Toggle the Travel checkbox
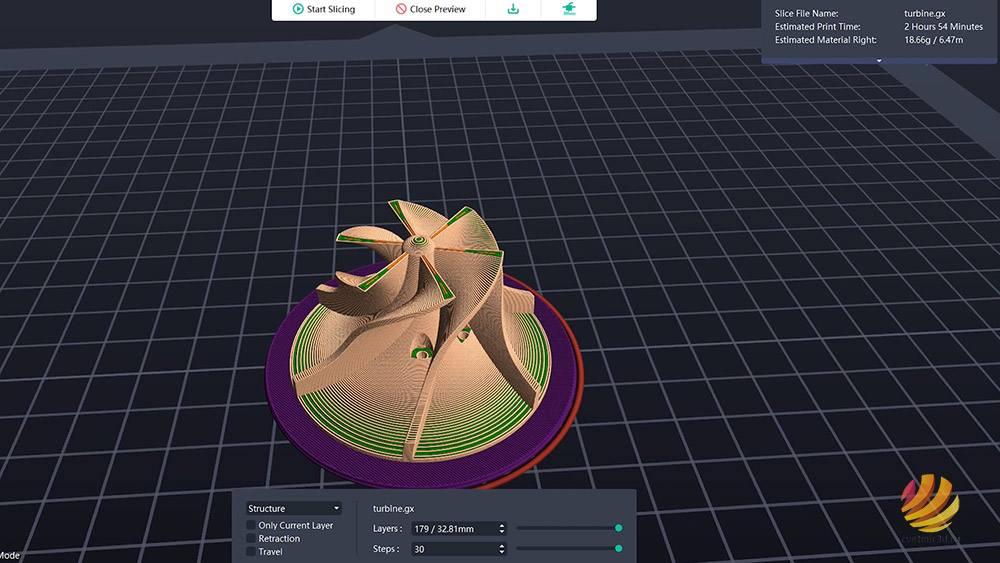The image size is (1000, 563). [x=251, y=552]
